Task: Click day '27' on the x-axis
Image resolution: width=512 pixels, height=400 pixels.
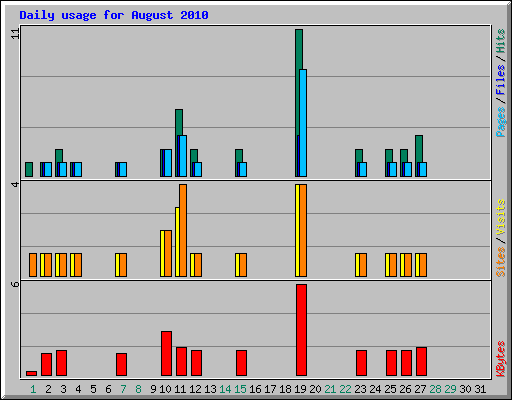Action: pyautogui.click(x=420, y=389)
